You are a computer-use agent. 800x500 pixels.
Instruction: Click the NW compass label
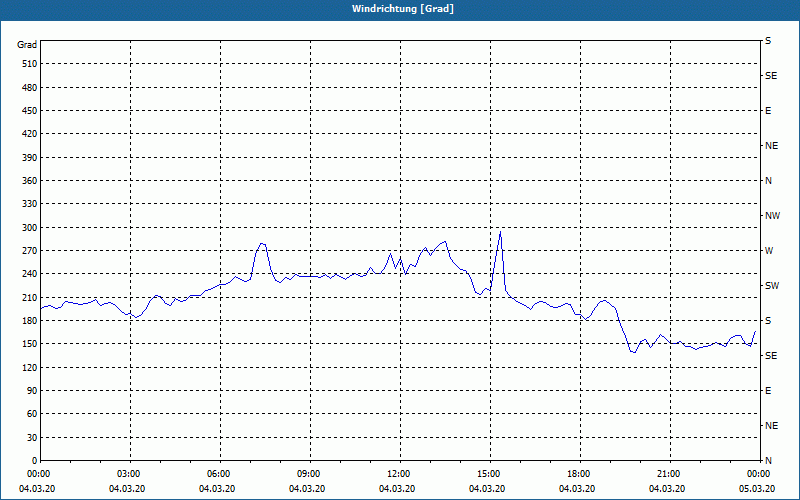tap(772, 216)
